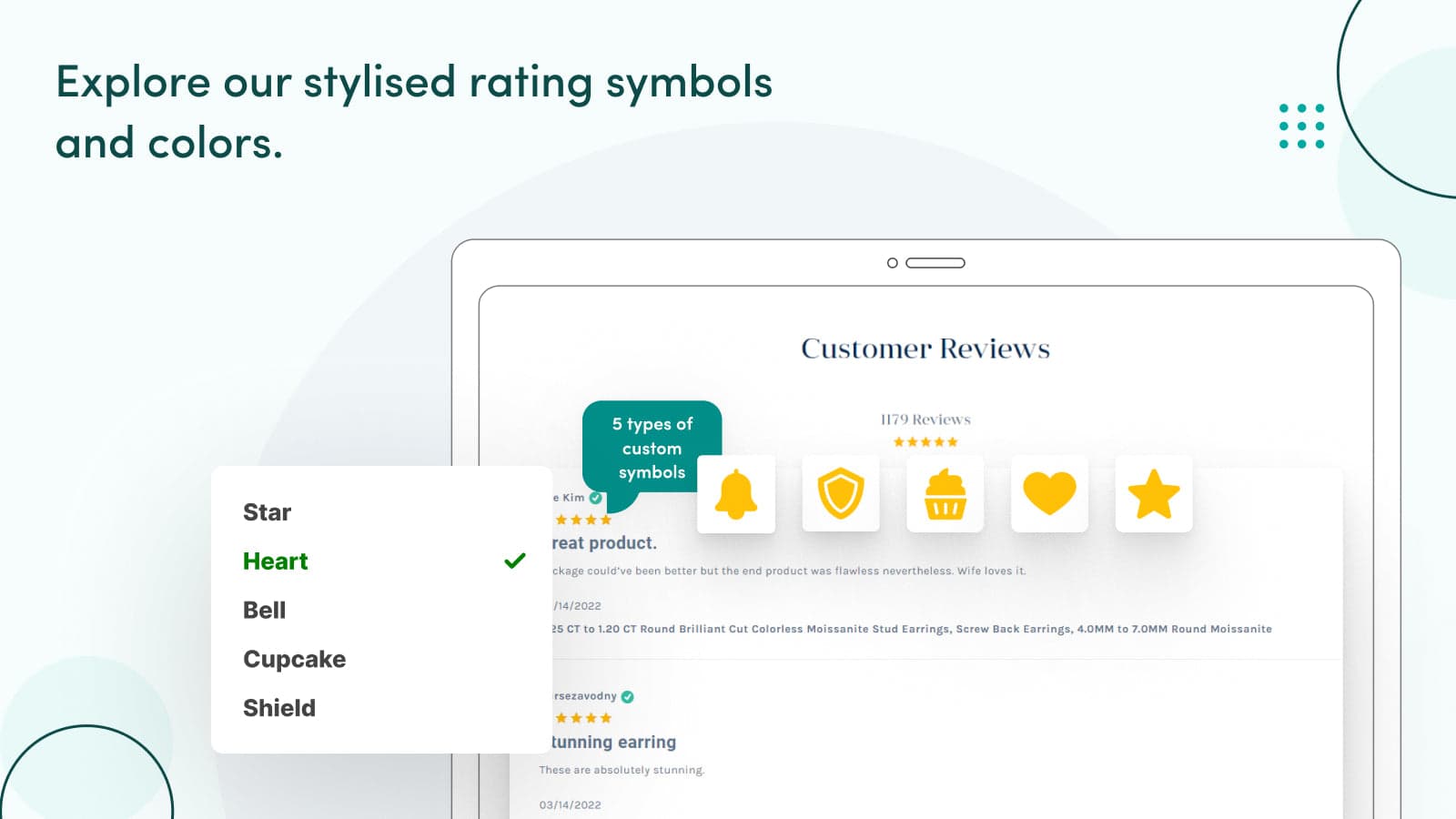Open the '5 types of custom symbols' tooltip

point(652,447)
